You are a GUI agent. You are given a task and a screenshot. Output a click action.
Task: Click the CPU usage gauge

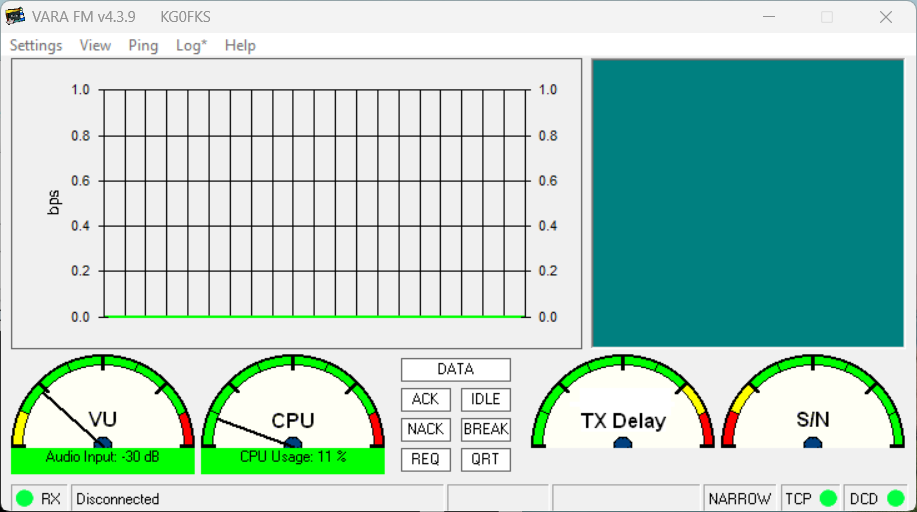[x=293, y=405]
